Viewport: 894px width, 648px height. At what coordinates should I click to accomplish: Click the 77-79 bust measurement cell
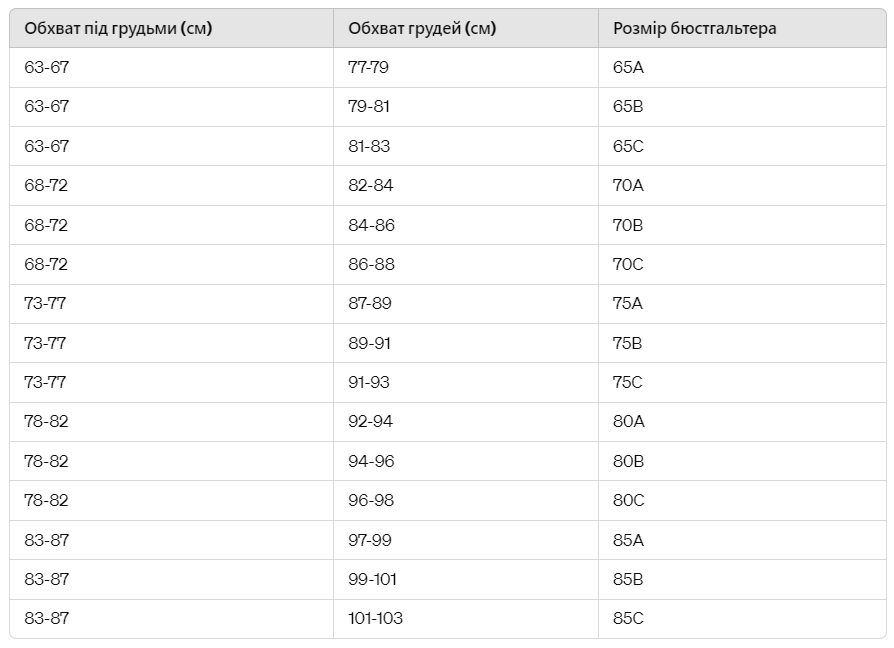(368, 68)
